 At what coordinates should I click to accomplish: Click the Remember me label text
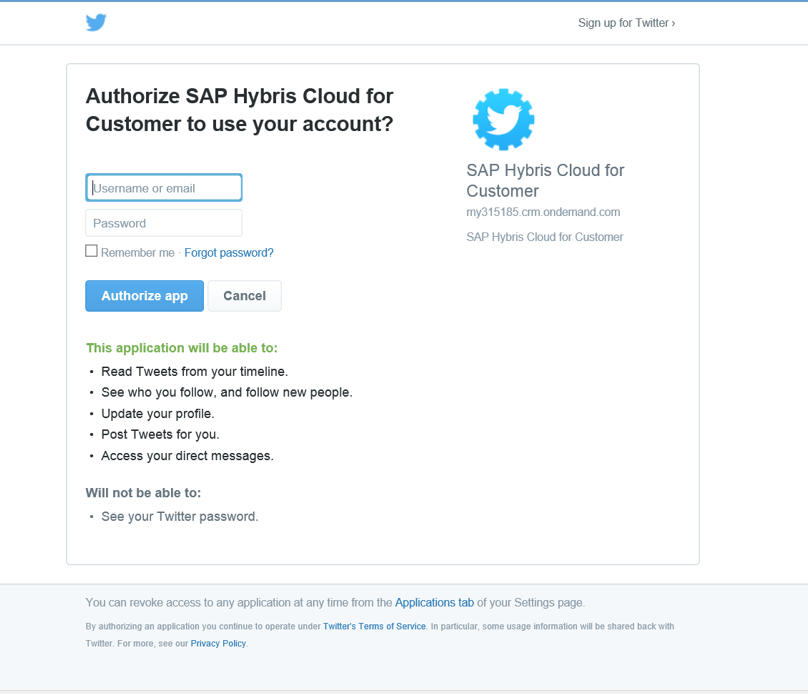(x=138, y=252)
